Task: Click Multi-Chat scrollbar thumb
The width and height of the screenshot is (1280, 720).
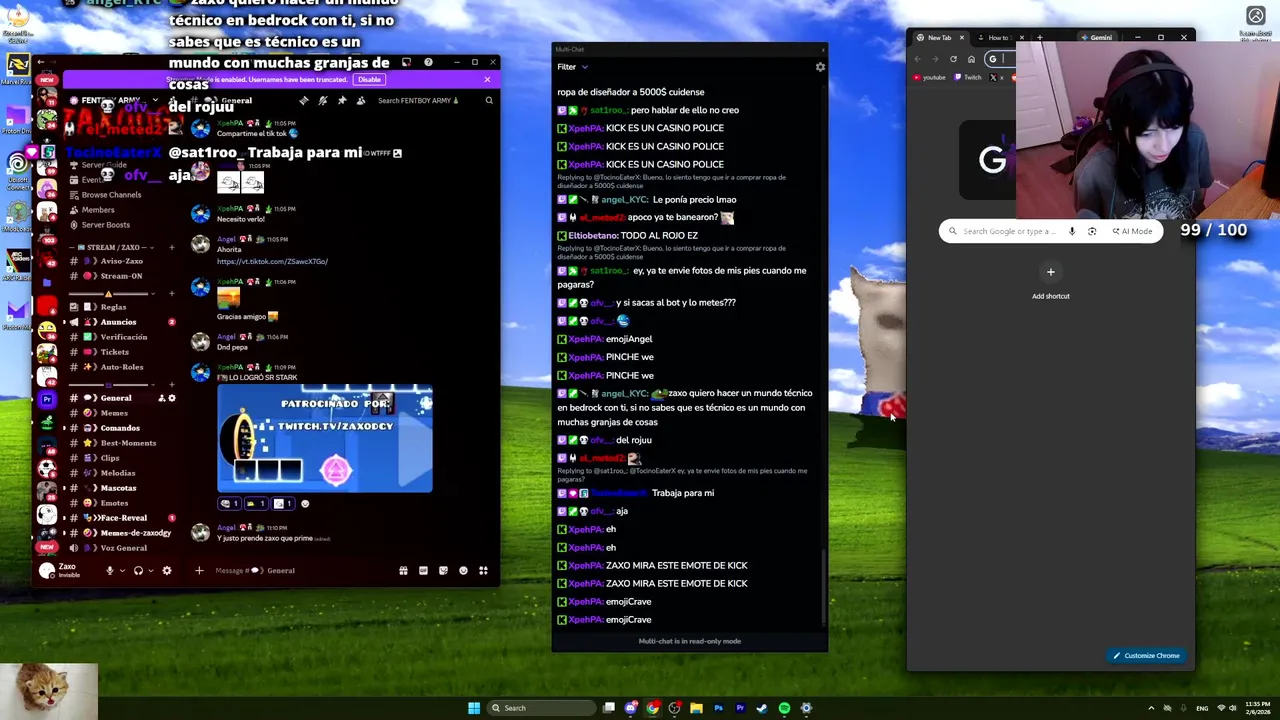Action: click(824, 585)
